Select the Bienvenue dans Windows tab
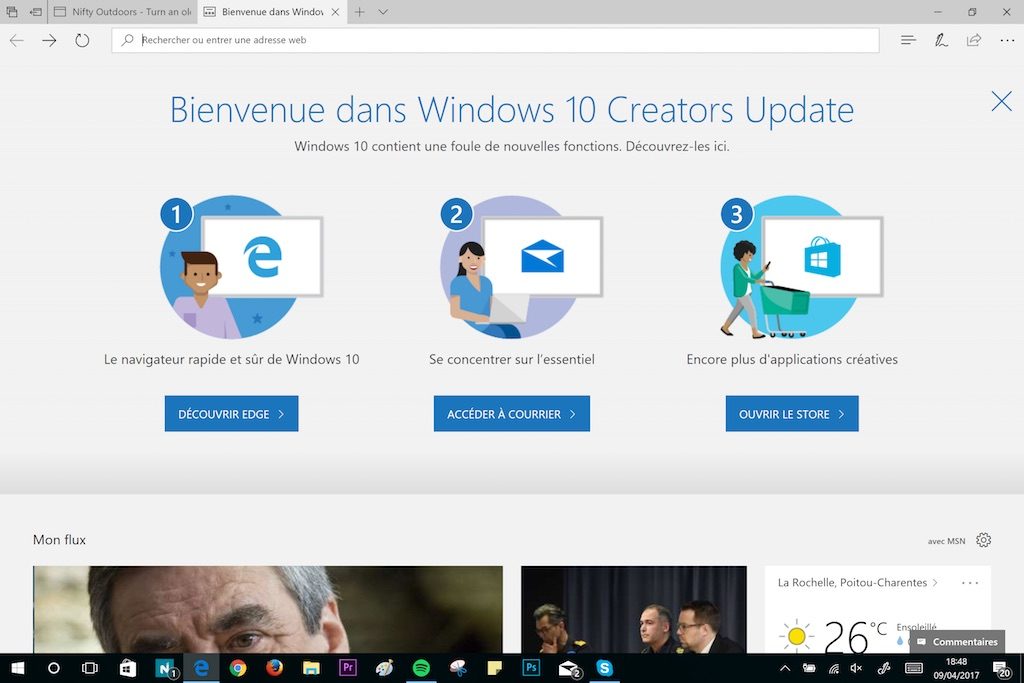The height and width of the screenshot is (683, 1024). coord(264,12)
